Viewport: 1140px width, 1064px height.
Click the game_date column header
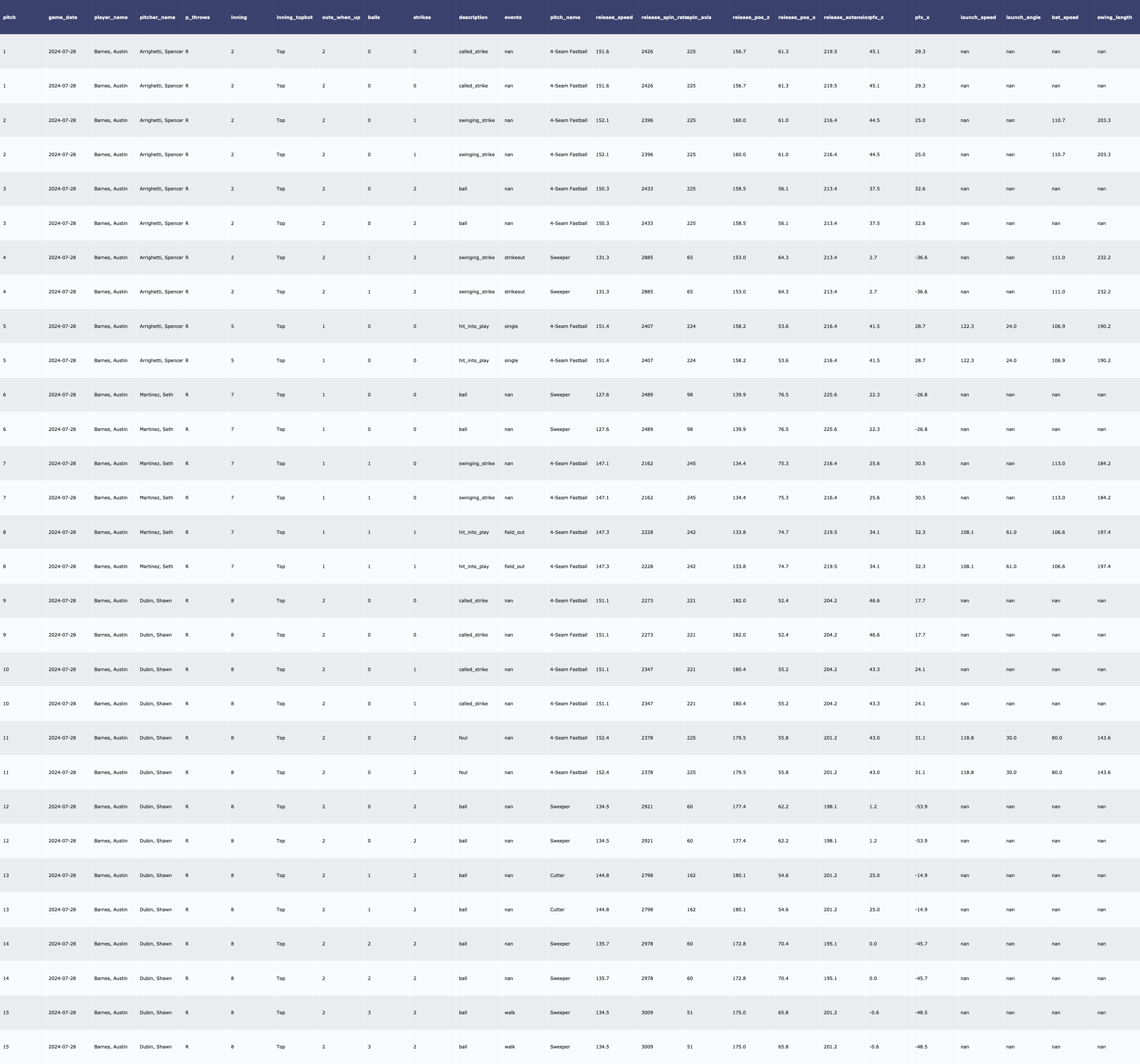click(x=63, y=17)
